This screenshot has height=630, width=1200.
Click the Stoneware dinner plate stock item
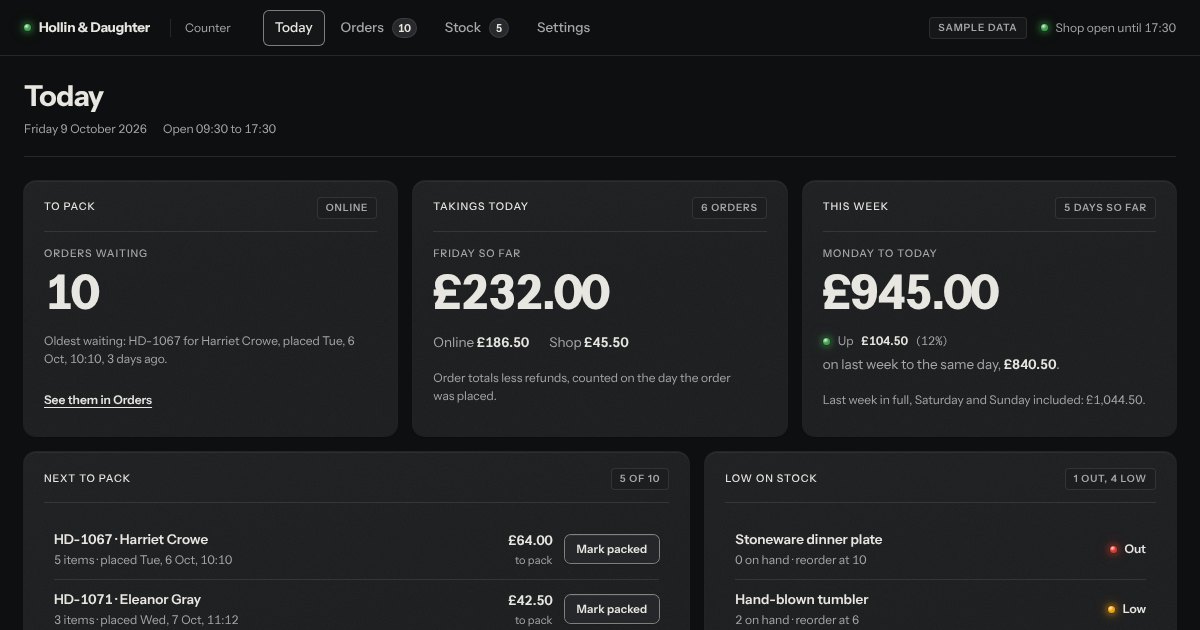point(809,540)
